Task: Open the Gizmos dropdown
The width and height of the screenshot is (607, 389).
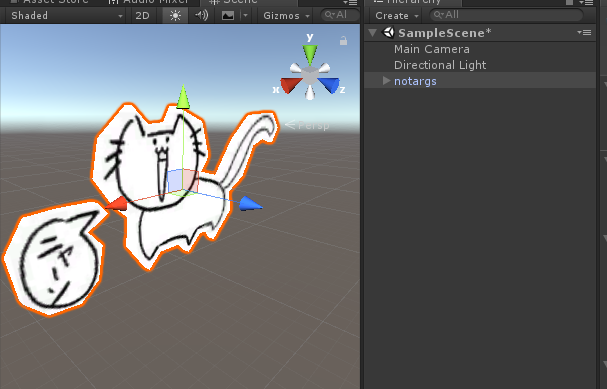Action: (x=286, y=15)
